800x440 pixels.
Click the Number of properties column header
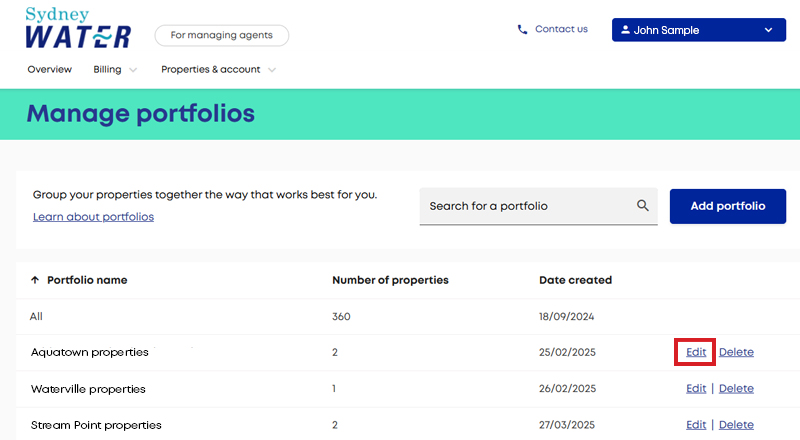390,280
